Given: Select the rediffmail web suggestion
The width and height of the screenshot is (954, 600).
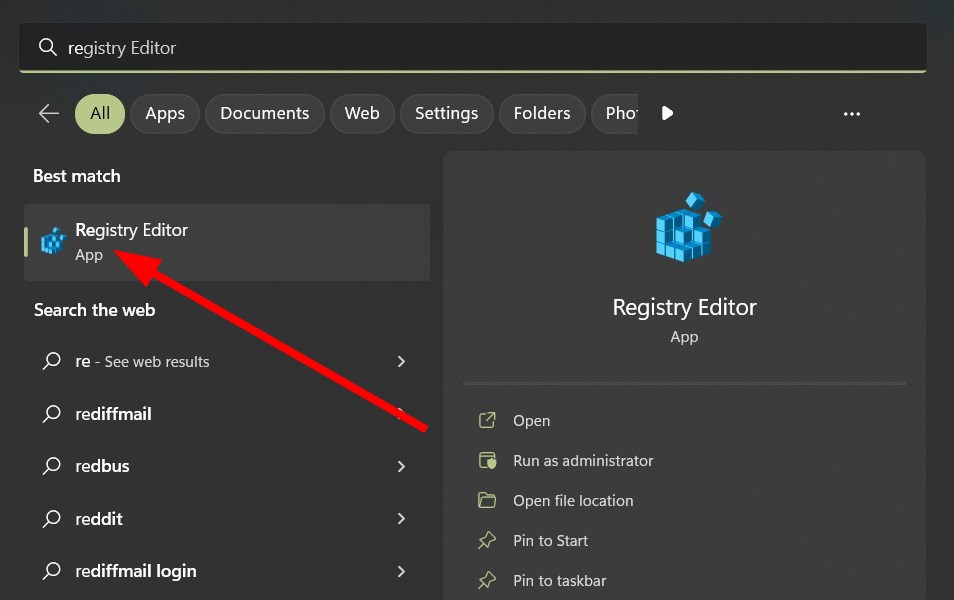Looking at the screenshot, I should pyautogui.click(x=227, y=414).
